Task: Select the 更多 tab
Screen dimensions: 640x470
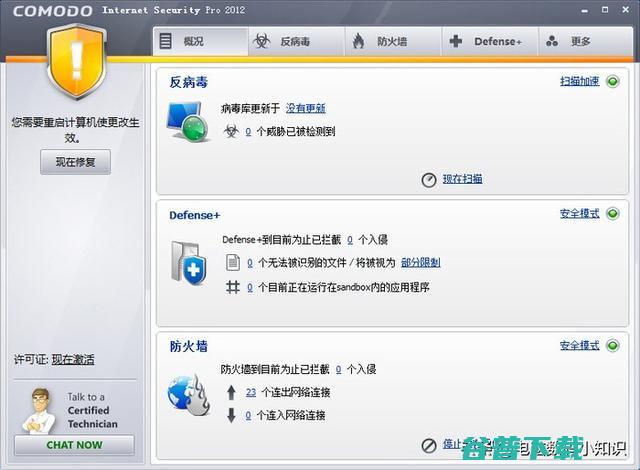Action: pos(570,42)
